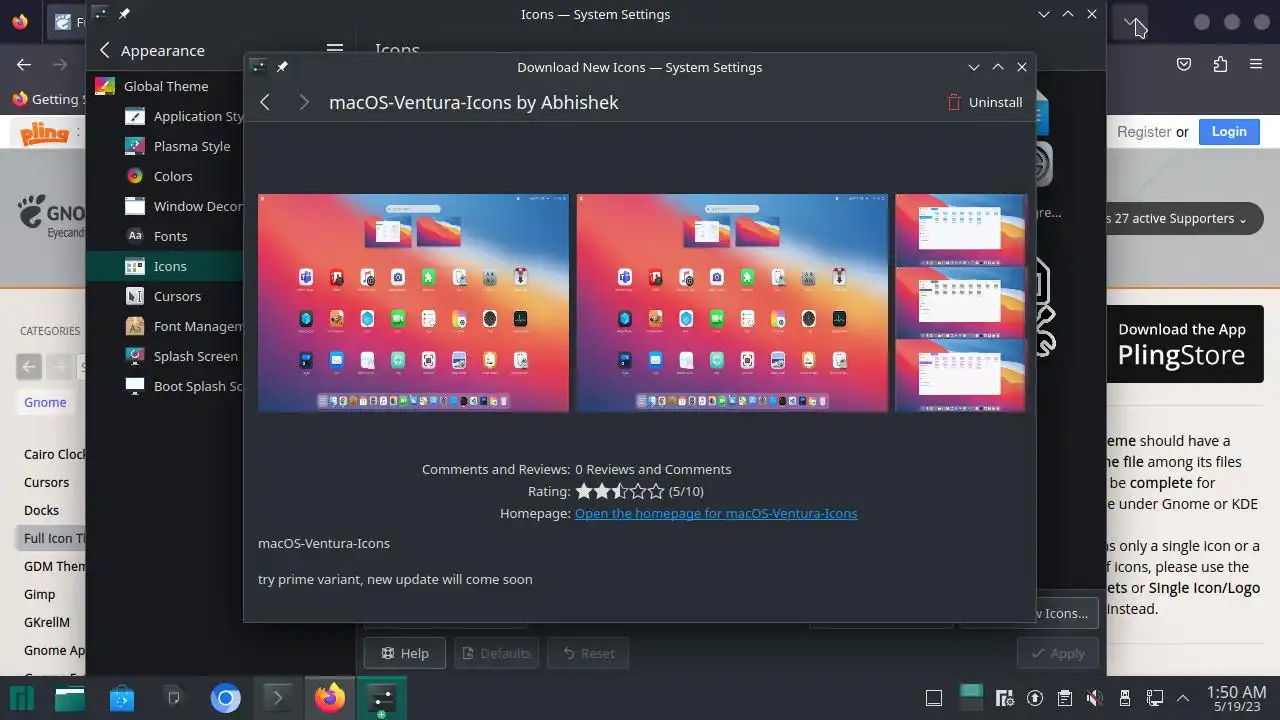Open the first icon theme preview screenshot
This screenshot has width=1280, height=720.
click(x=413, y=303)
